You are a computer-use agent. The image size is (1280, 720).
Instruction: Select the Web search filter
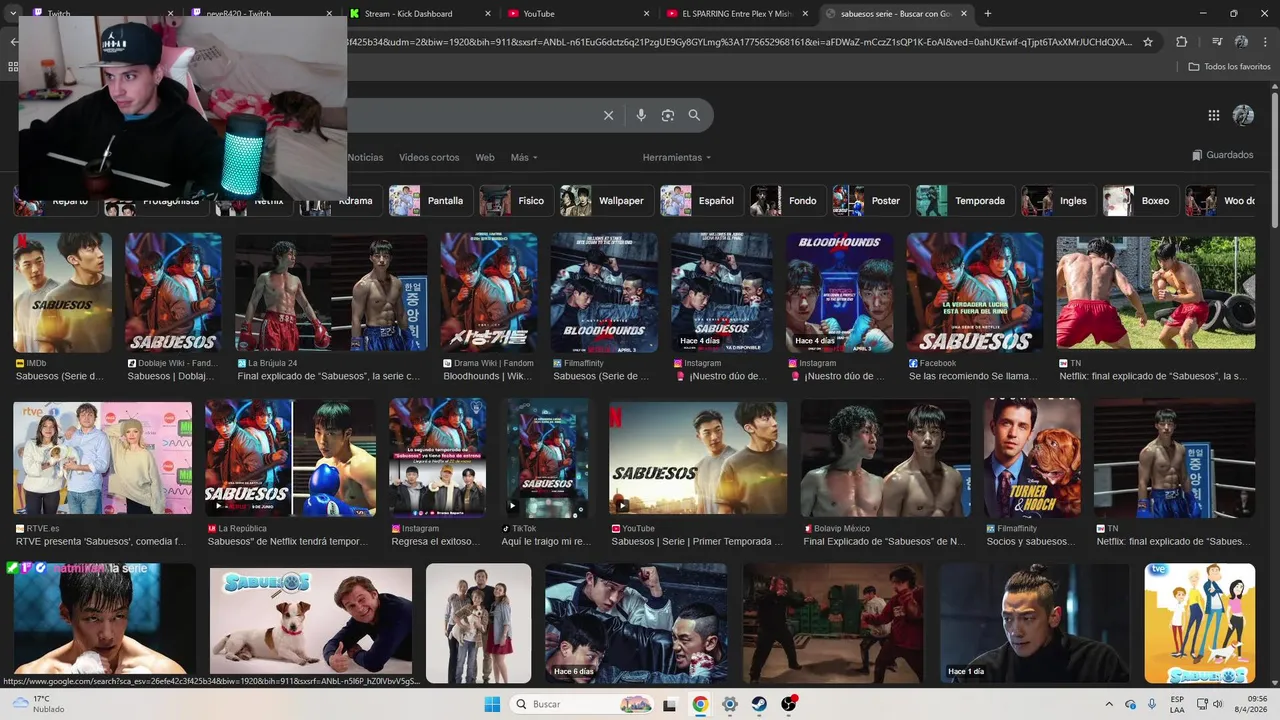click(x=485, y=157)
